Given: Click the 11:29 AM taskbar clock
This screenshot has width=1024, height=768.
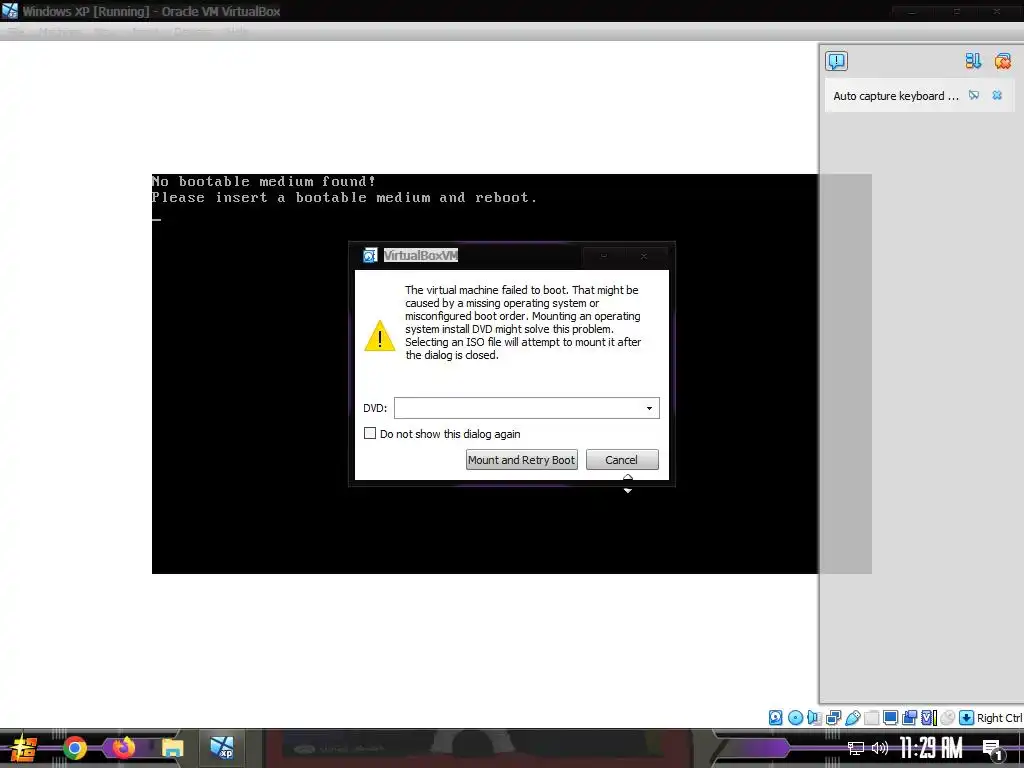Looking at the screenshot, I should click(x=931, y=748).
